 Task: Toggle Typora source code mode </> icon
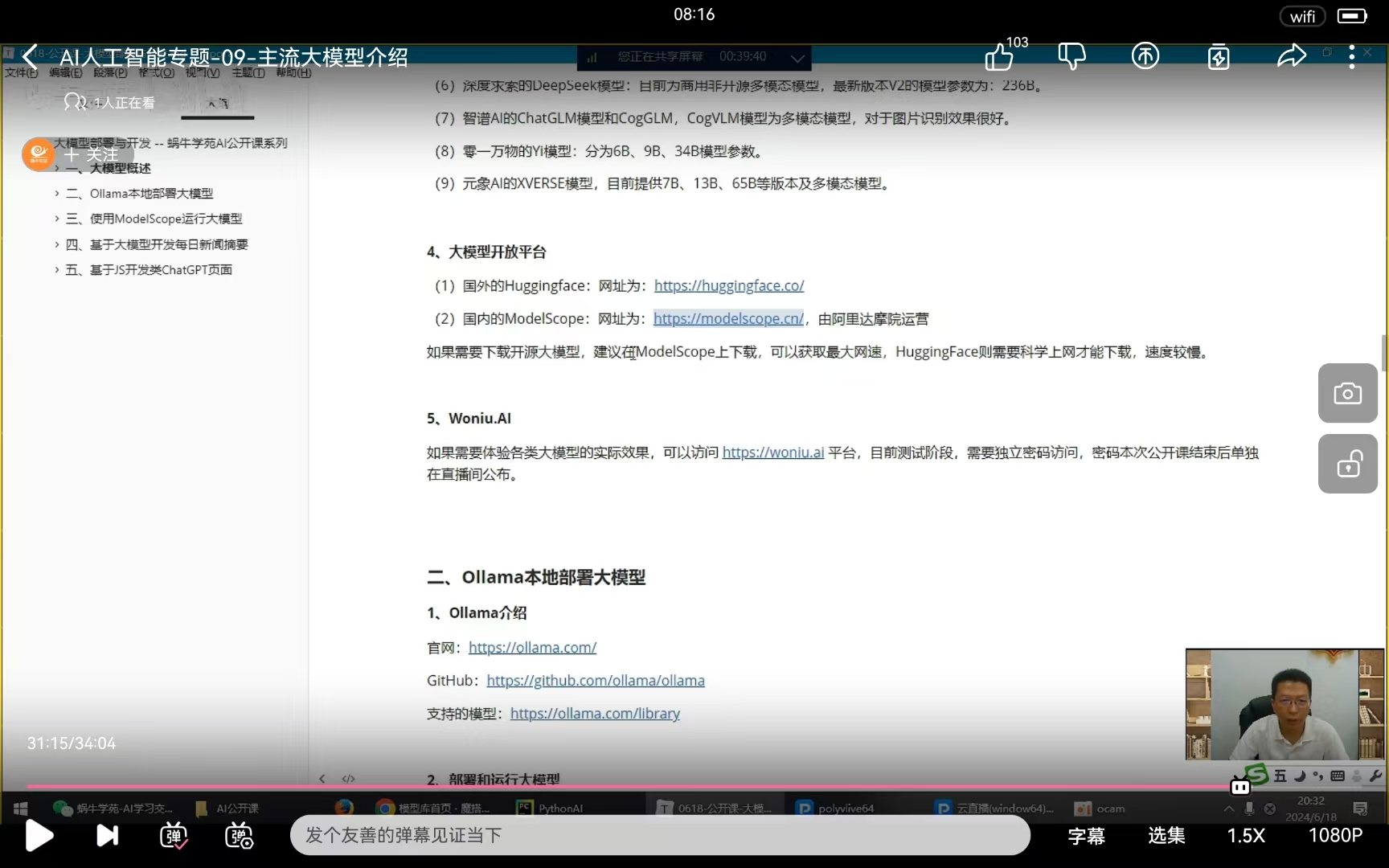coord(348,779)
